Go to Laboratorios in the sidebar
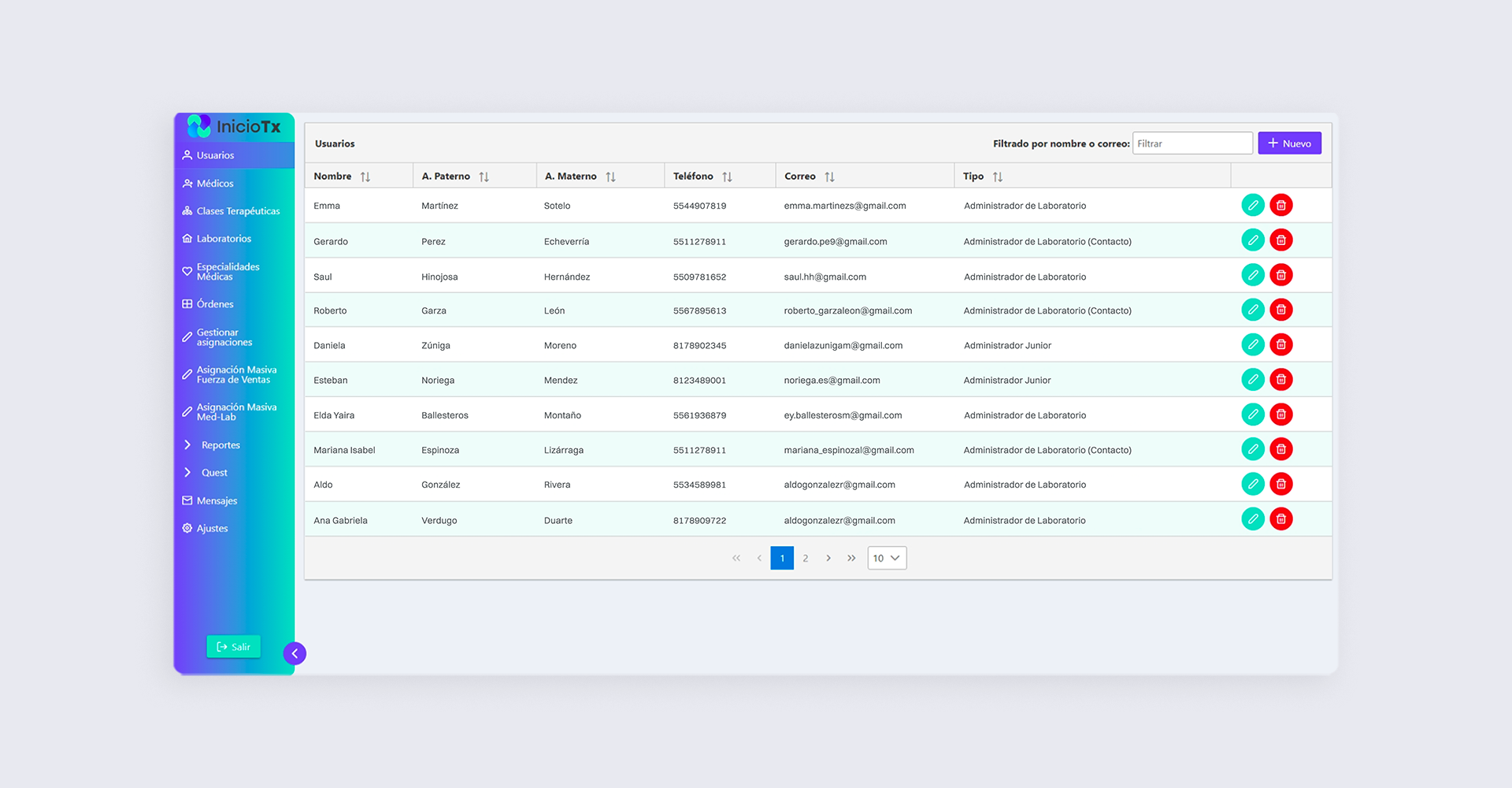The image size is (1512, 788). [x=224, y=239]
